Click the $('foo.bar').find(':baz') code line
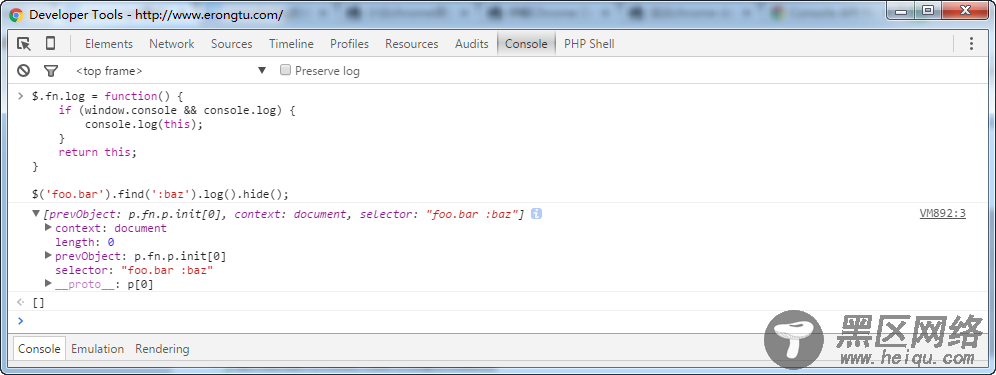This screenshot has height=375, width=996. point(160,194)
